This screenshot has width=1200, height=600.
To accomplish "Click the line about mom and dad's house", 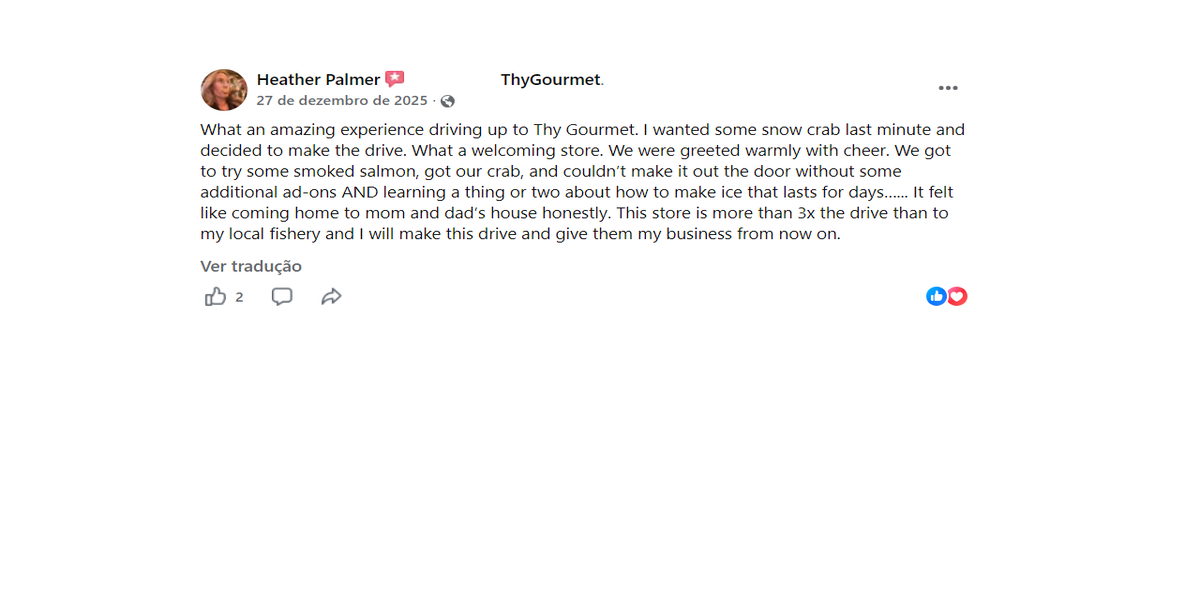I will point(574,214).
